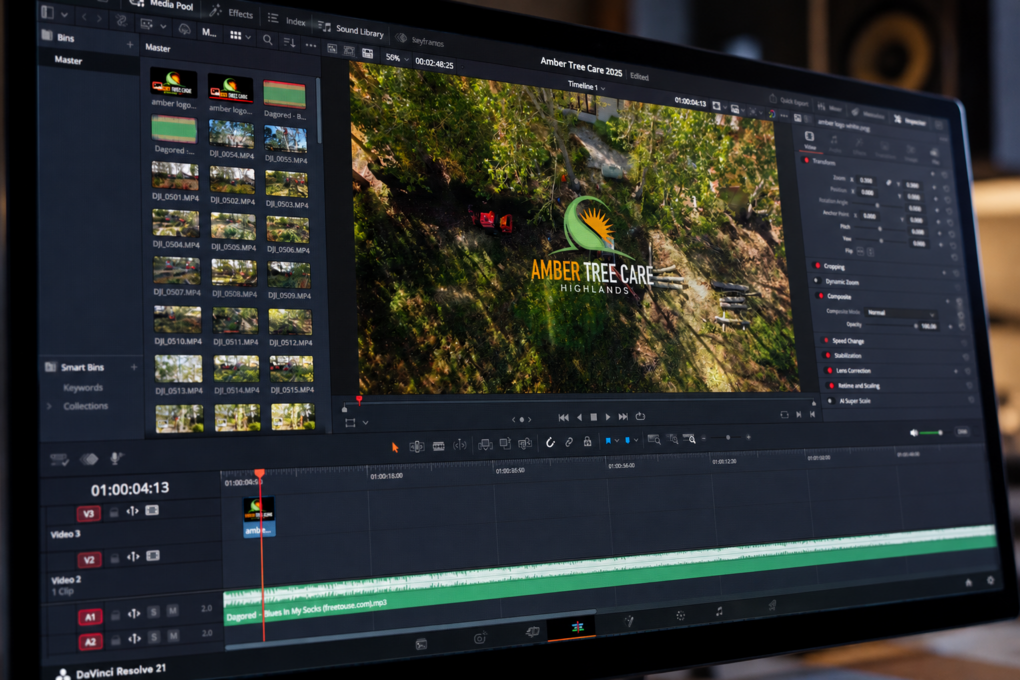1020x680 pixels.
Task: Open the viewer 50% zoom dropdown
Action: click(x=397, y=58)
